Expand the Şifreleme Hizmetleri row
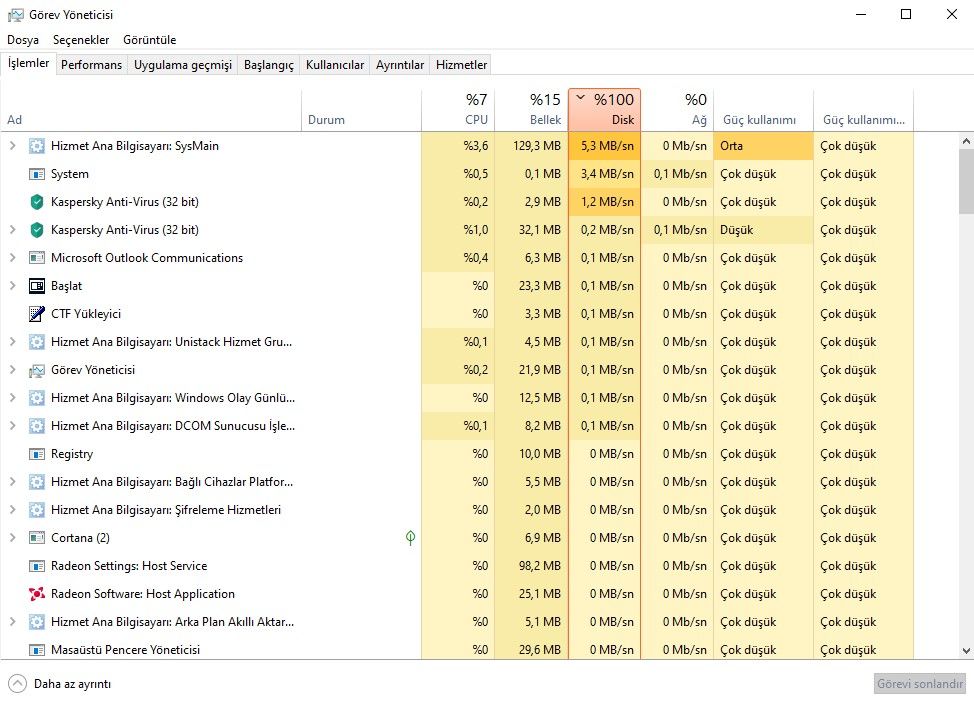Image resolution: width=974 pixels, height=707 pixels. pos(12,509)
